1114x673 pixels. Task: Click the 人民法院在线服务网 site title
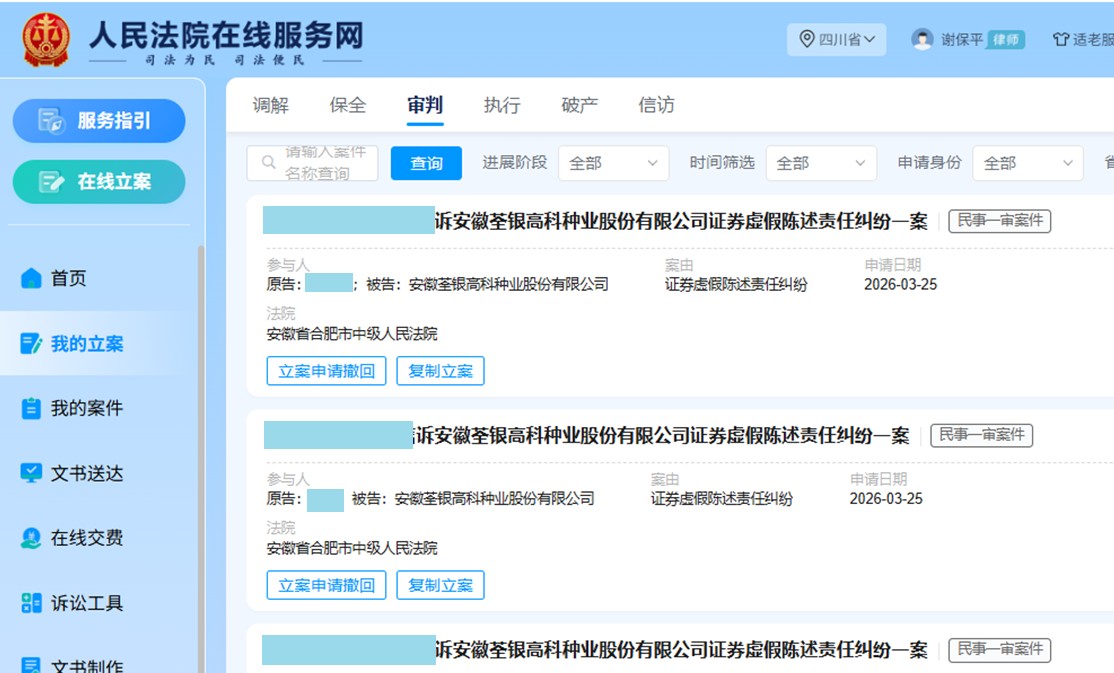click(x=226, y=35)
